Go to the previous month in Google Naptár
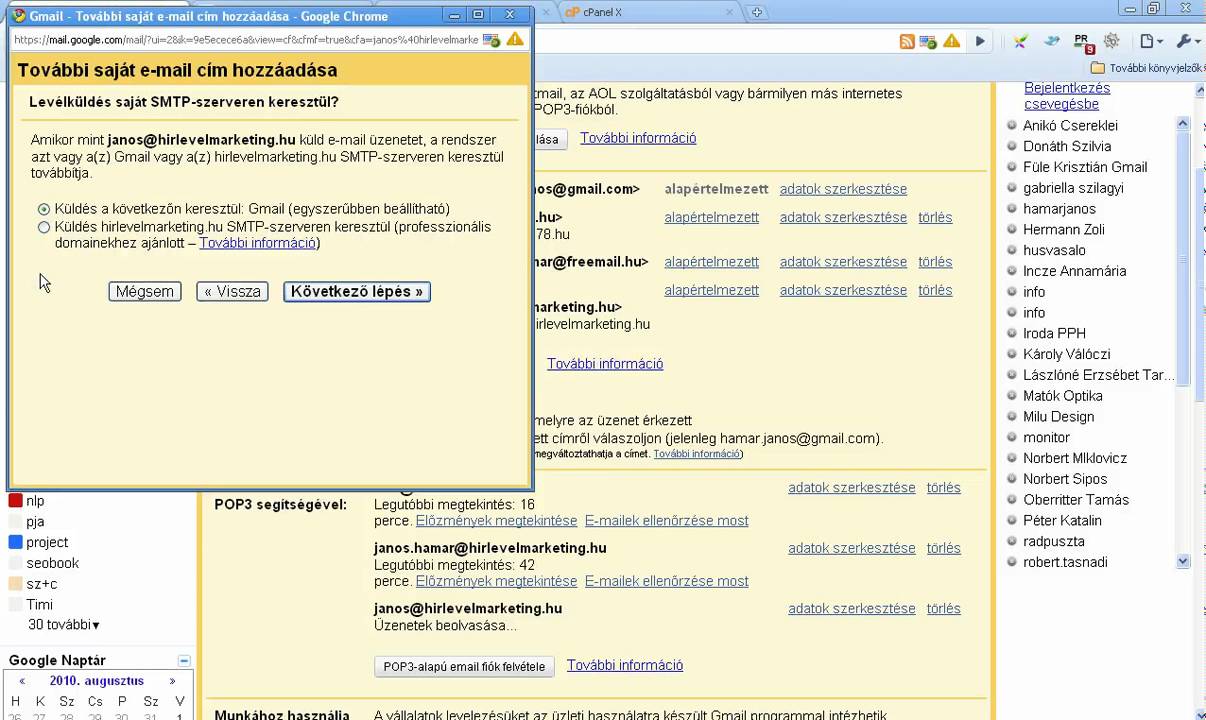1206x720 pixels. pos(22,681)
